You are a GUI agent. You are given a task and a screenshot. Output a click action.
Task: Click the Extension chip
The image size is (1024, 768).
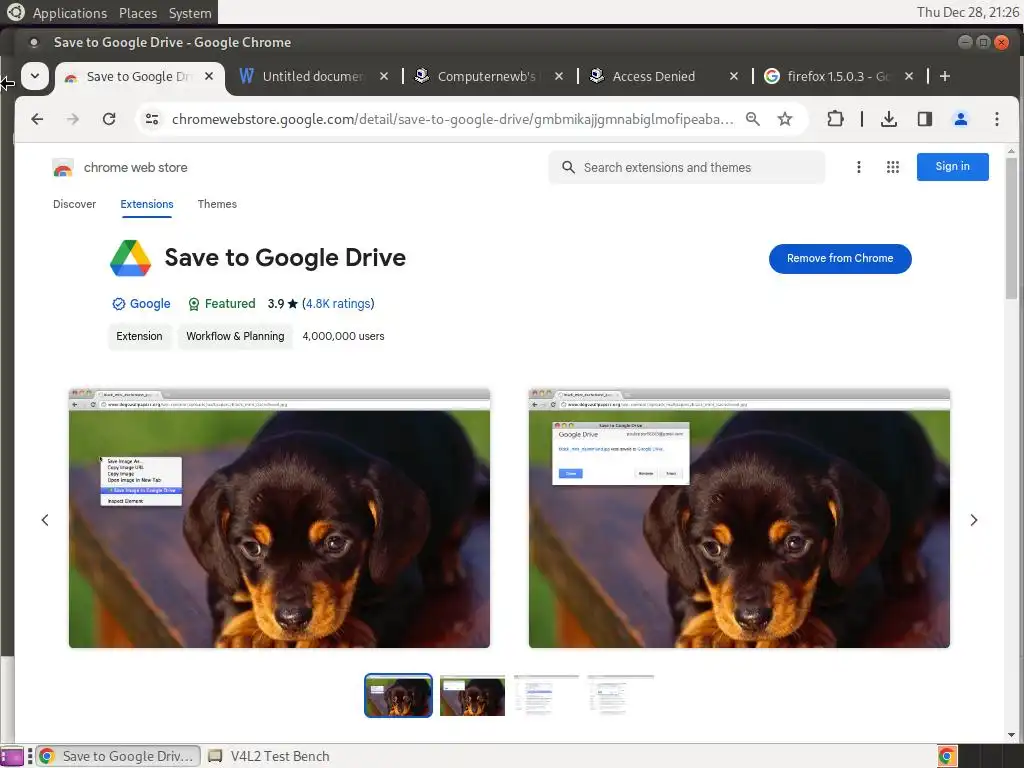(139, 336)
